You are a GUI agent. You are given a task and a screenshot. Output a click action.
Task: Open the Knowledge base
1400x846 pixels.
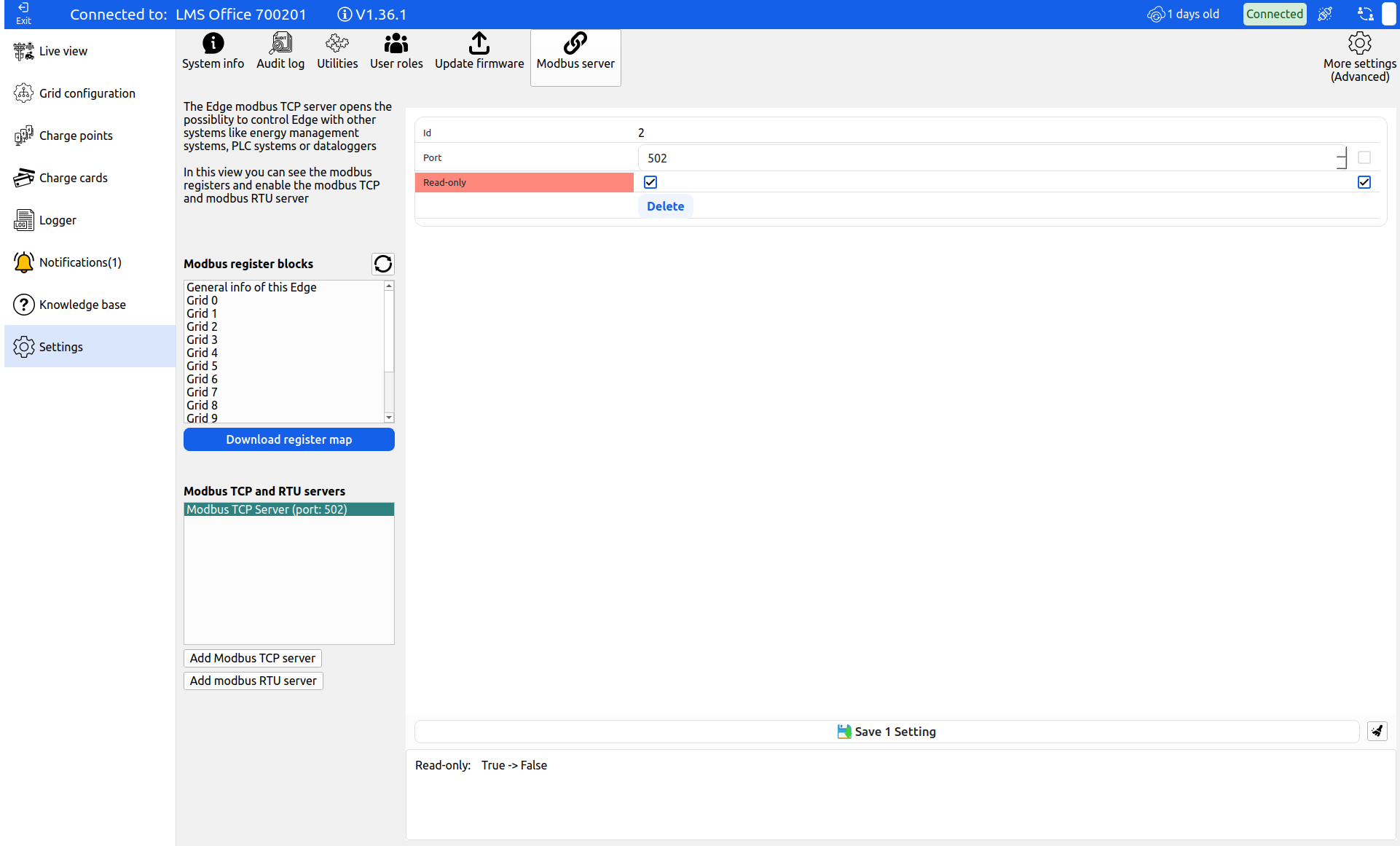(x=90, y=305)
